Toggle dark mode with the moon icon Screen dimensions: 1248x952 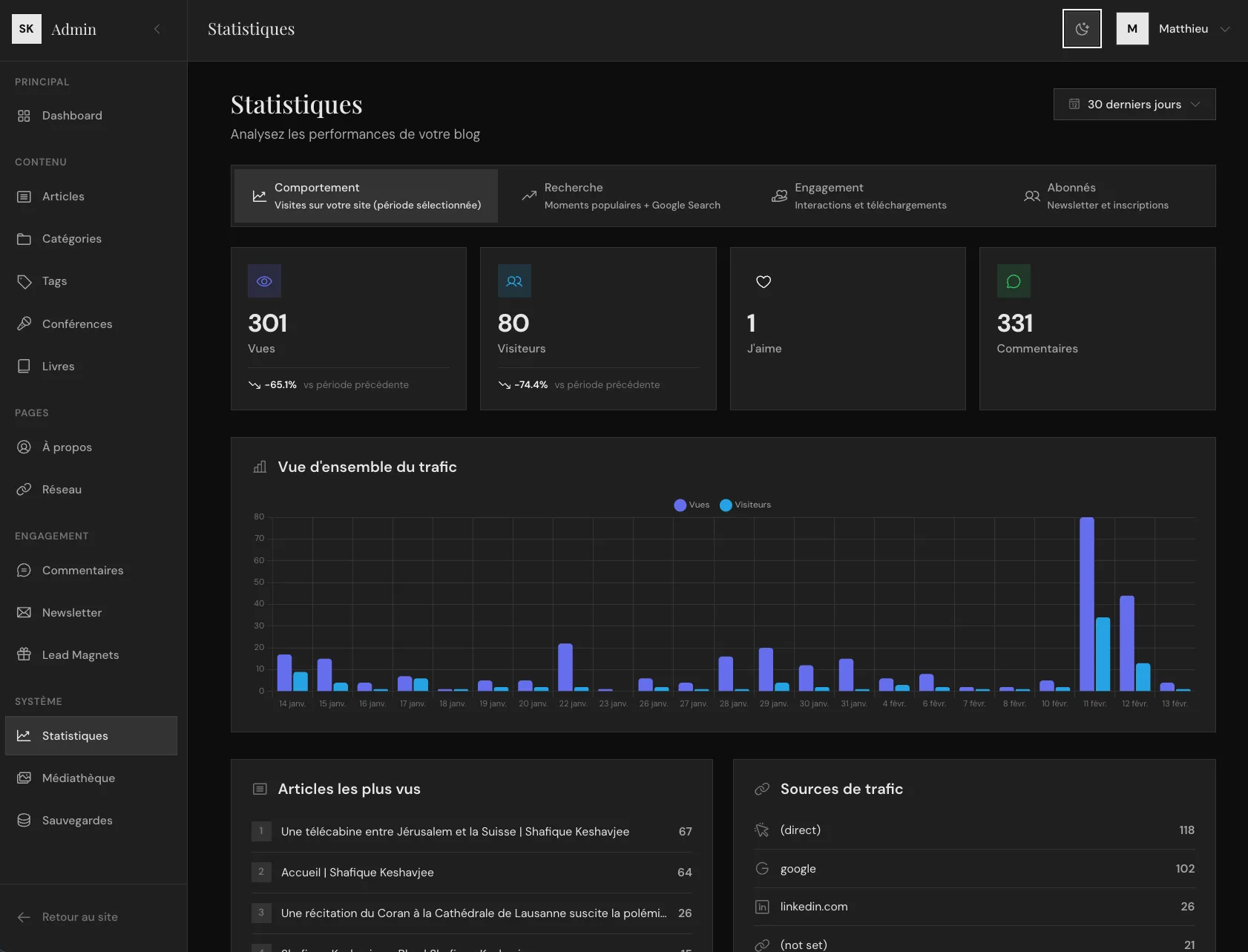coord(1081,28)
